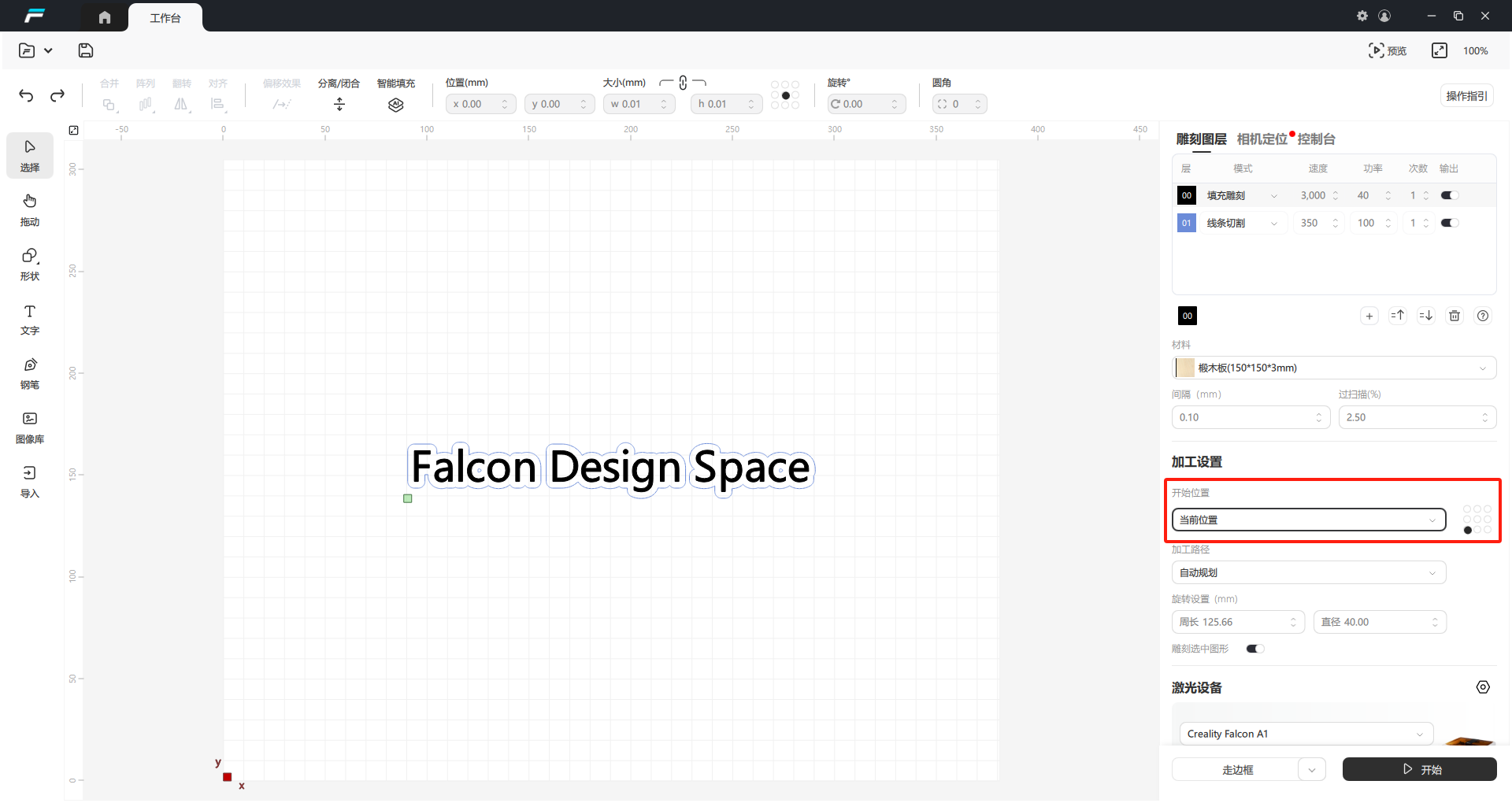The height and width of the screenshot is (803, 1512).
Task: Delete layer with trash icon
Action: coord(1455,316)
